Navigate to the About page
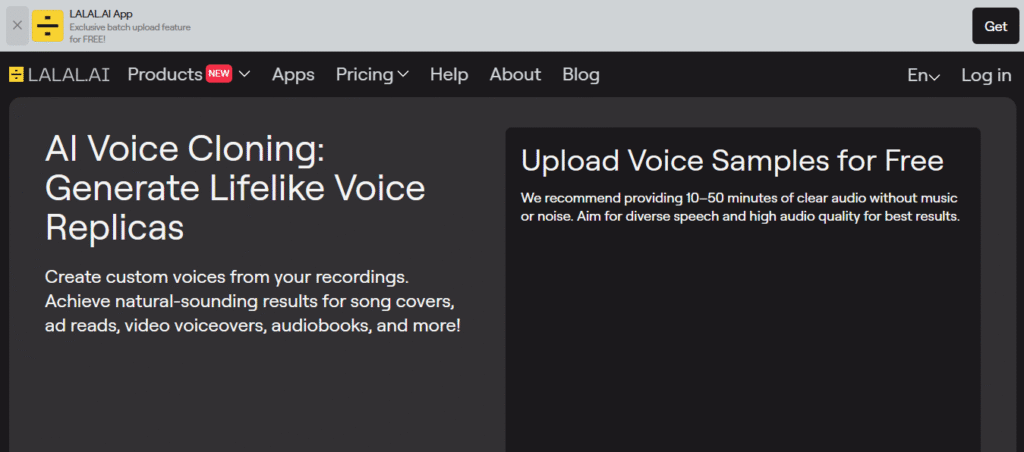This screenshot has width=1024, height=452. click(x=515, y=75)
